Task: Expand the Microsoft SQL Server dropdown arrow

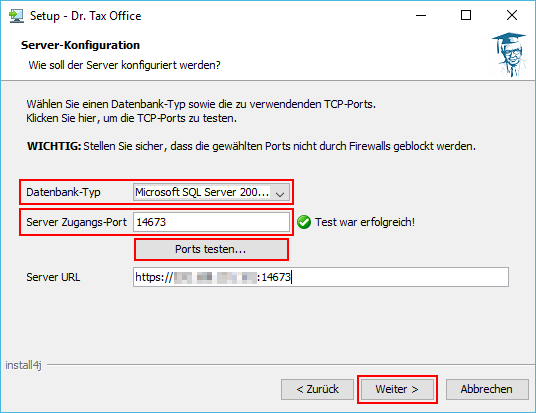Action: tap(280, 194)
